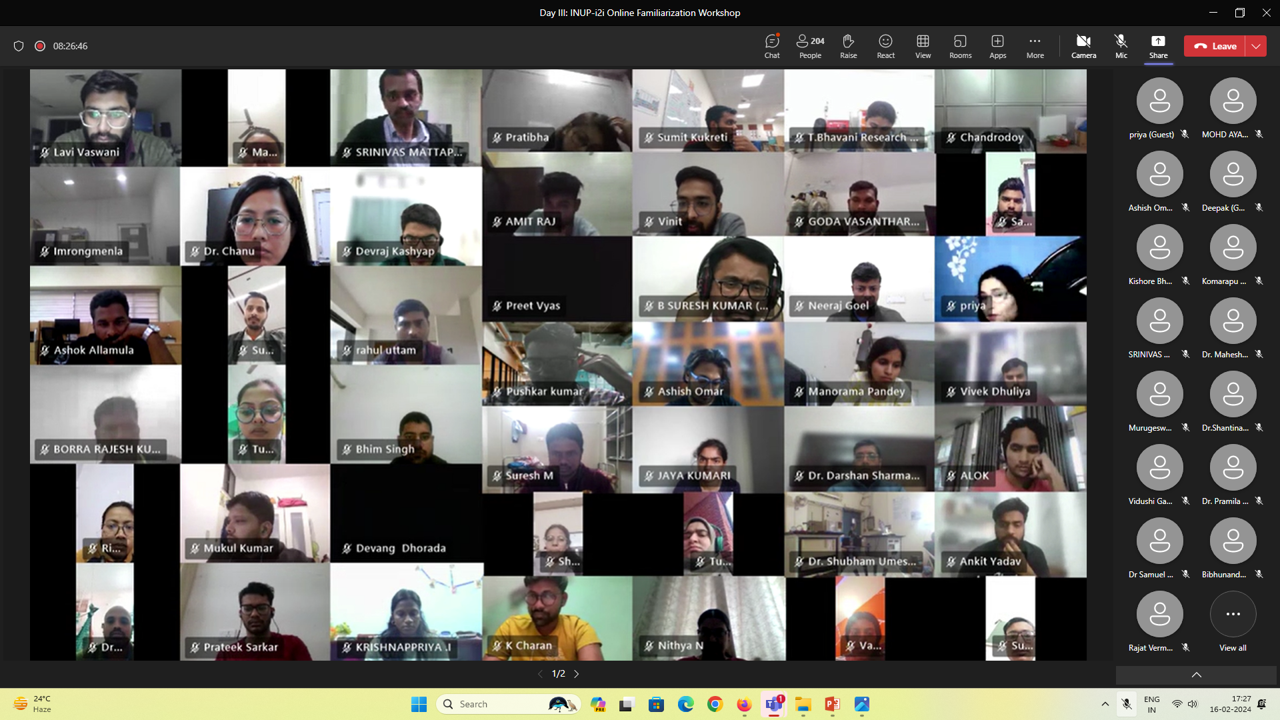
Task: Click the Share content icon
Action: click(1158, 46)
